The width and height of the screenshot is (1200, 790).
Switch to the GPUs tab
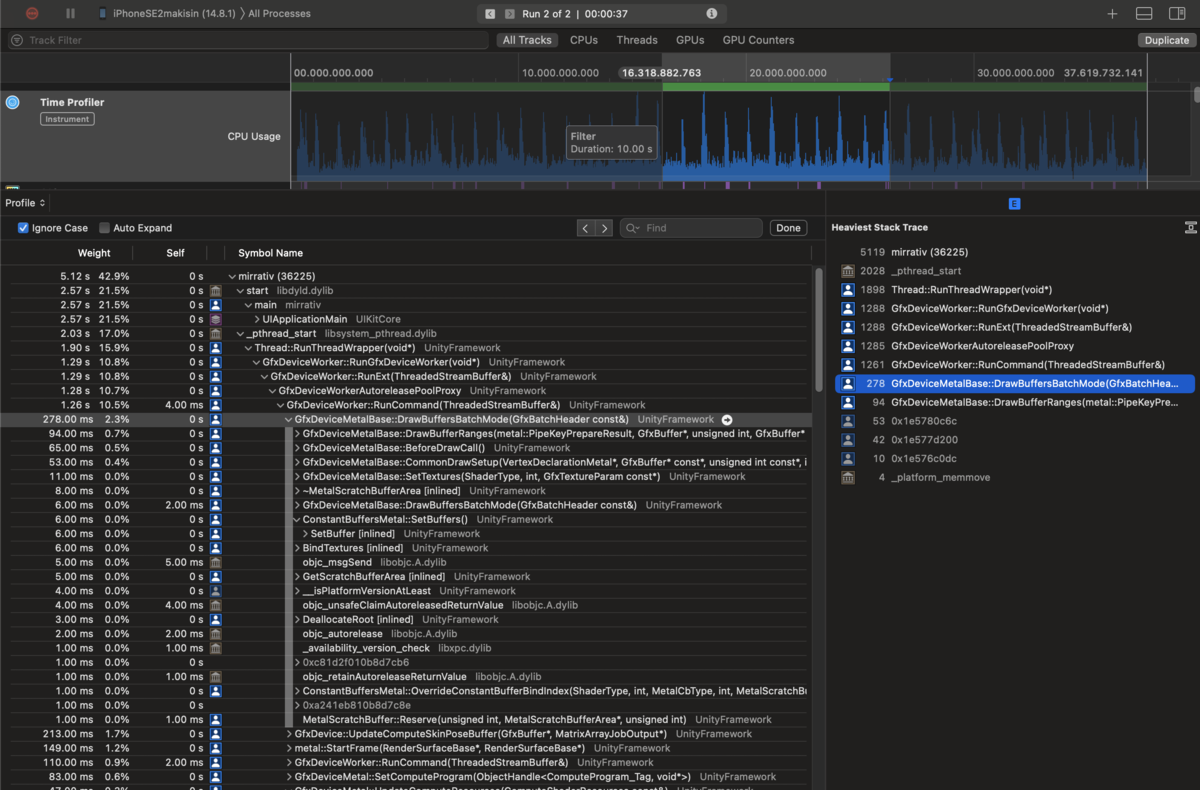(x=690, y=40)
